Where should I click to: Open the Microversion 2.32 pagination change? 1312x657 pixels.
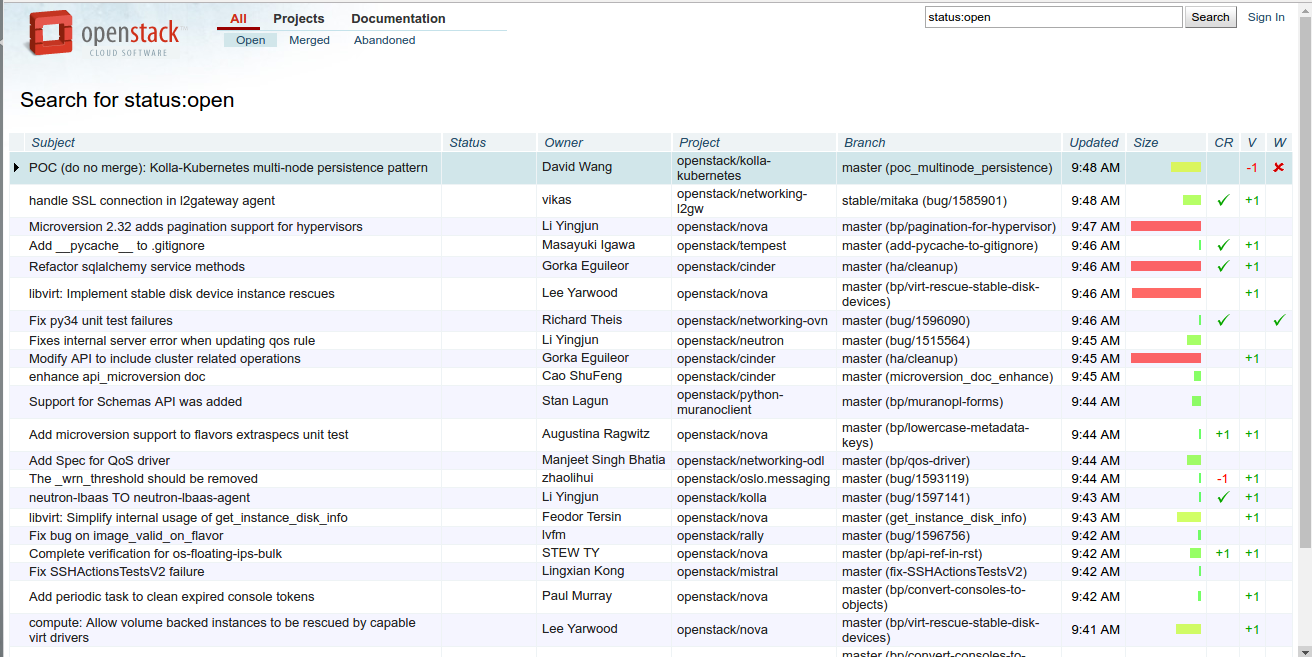tap(196, 227)
